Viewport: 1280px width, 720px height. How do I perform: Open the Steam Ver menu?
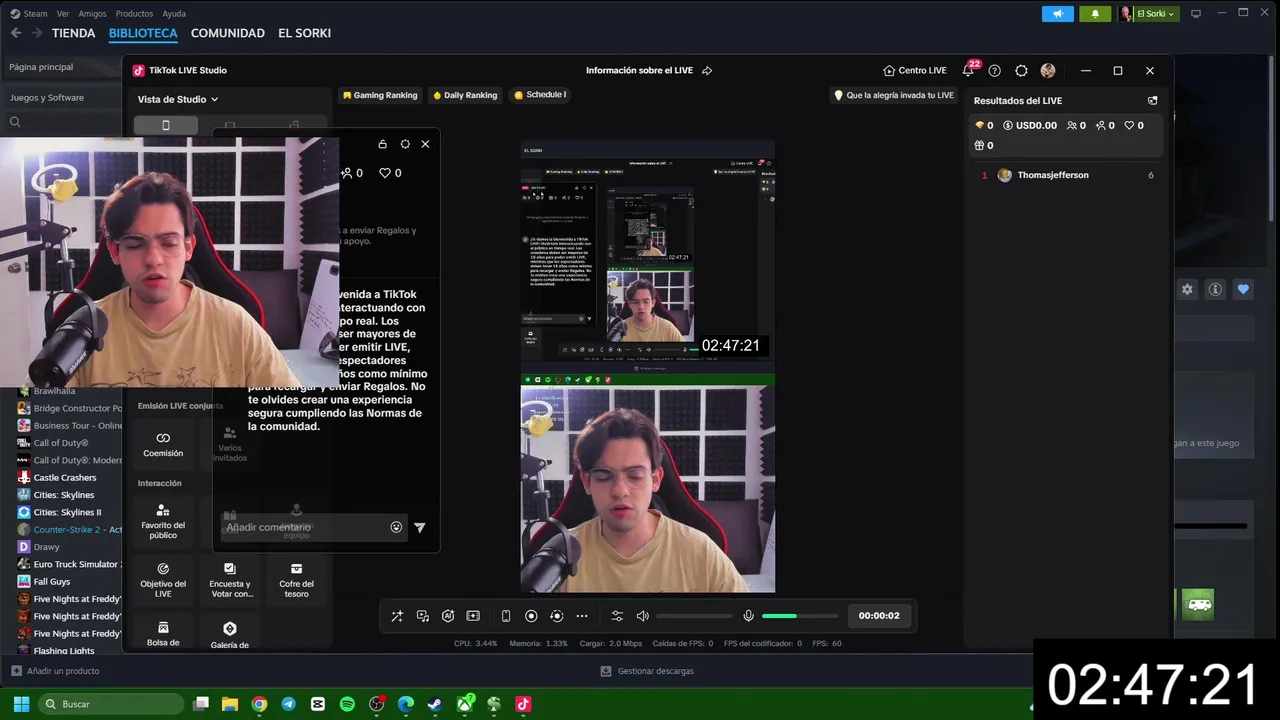63,14
